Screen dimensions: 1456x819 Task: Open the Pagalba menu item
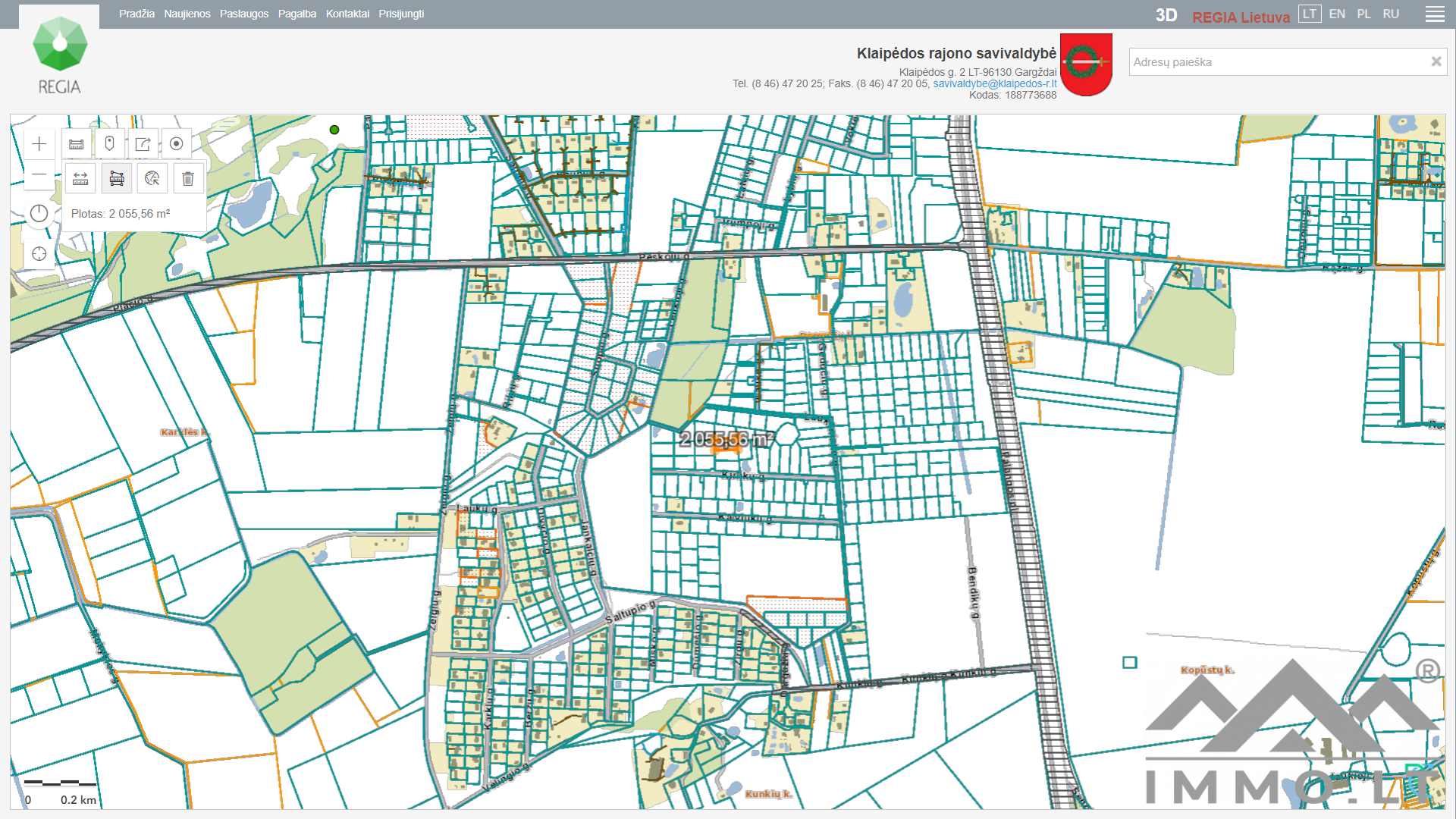[297, 14]
